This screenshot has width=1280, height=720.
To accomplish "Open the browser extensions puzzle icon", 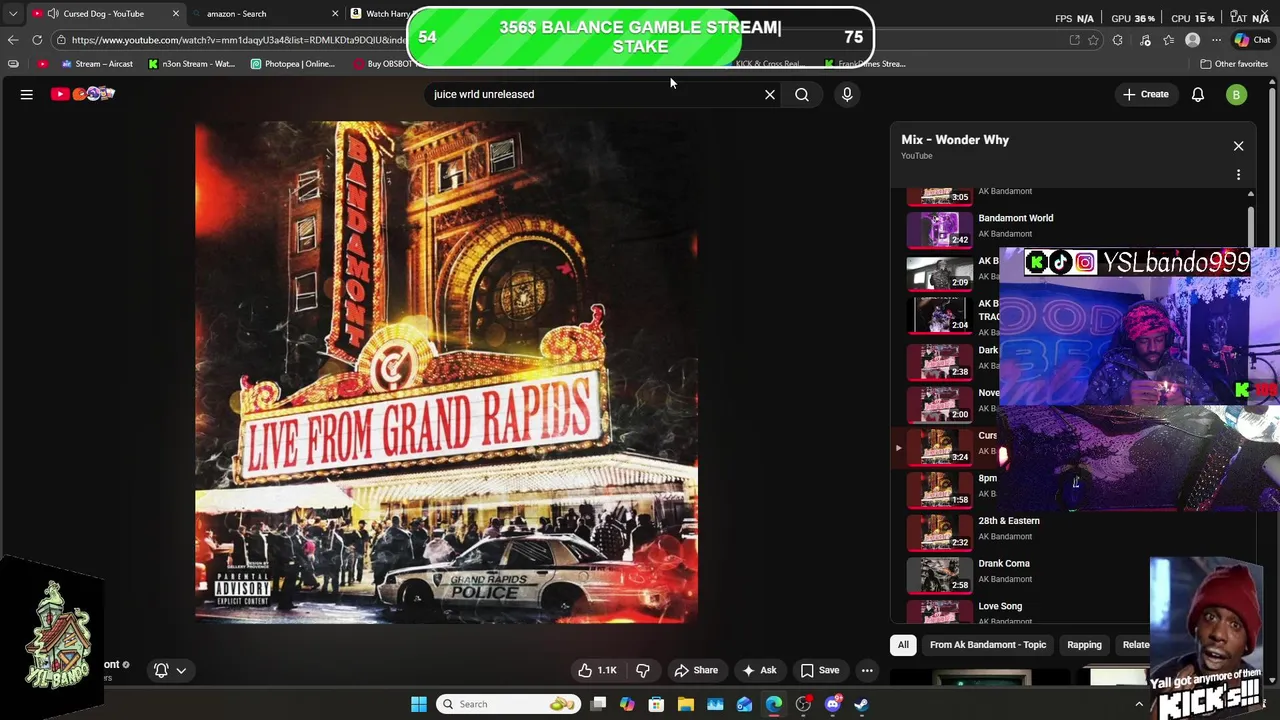I will pyautogui.click(x=1117, y=40).
